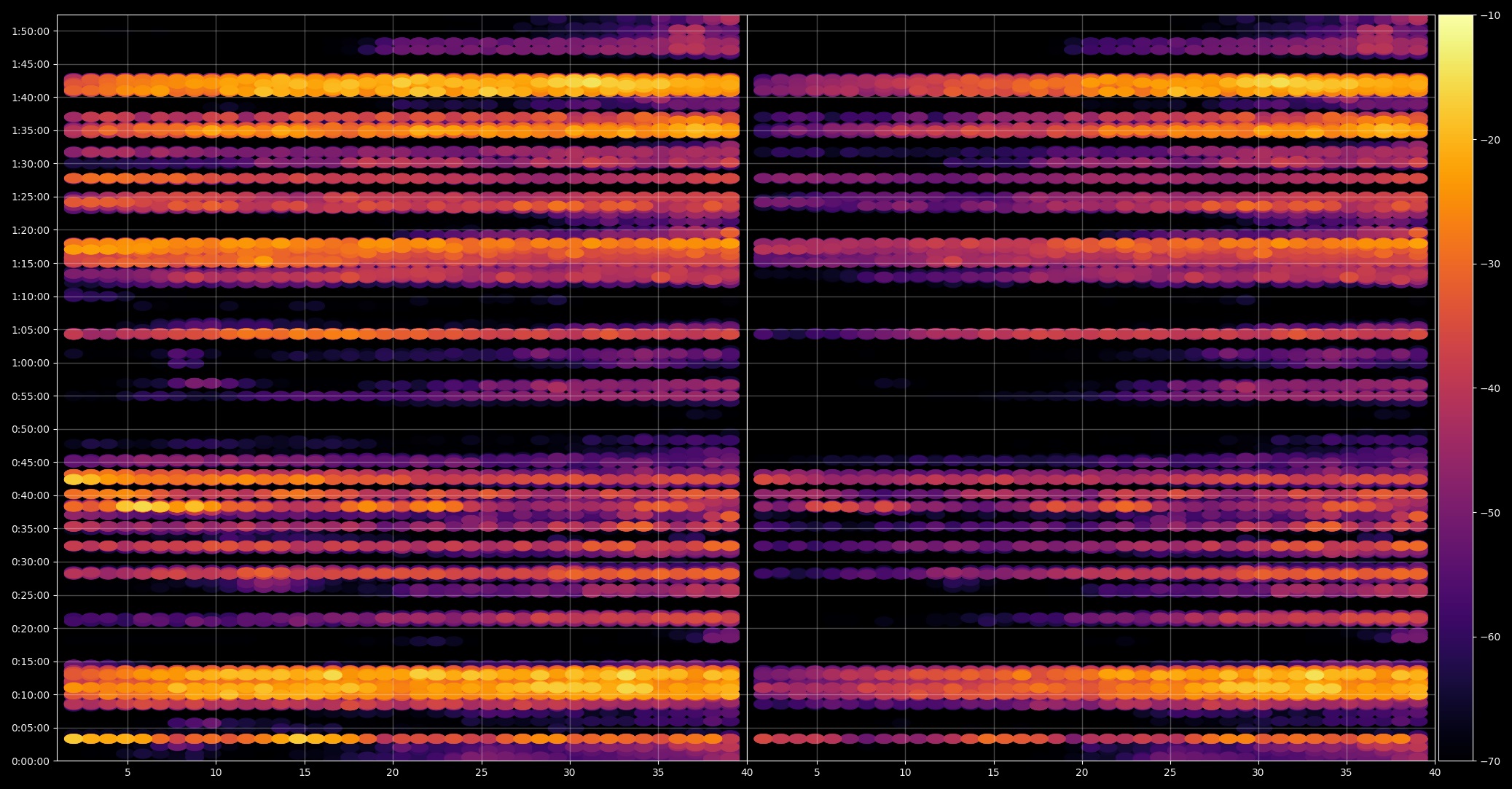
Task: Click the x-axis label 30 of the right heatmap
Action: click(x=1258, y=772)
